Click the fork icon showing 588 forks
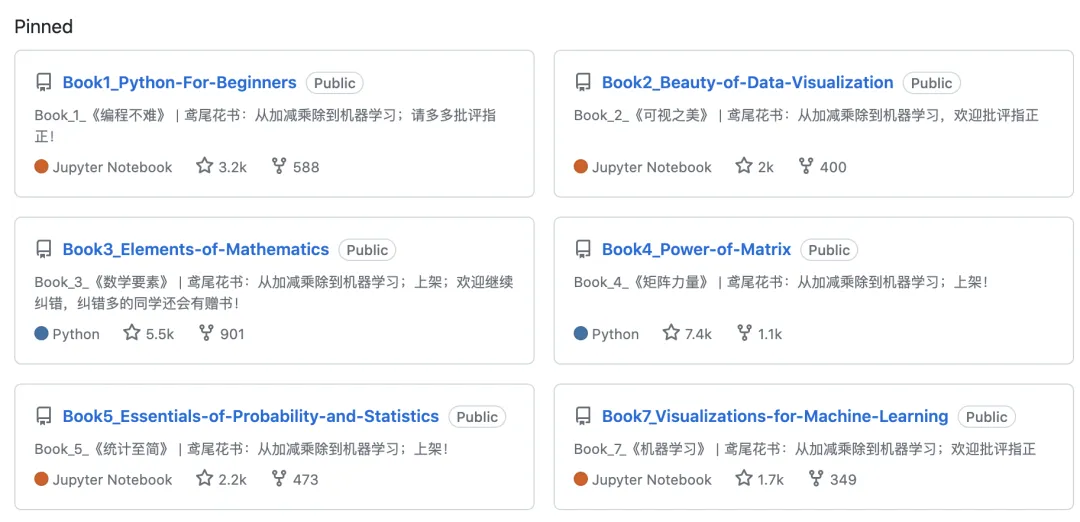 (279, 166)
